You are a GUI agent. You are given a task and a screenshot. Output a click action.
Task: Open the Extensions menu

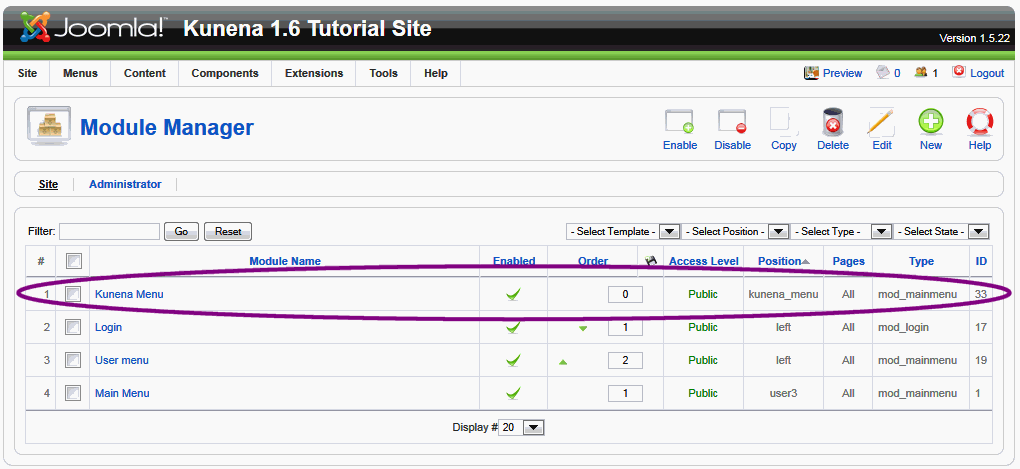(313, 73)
